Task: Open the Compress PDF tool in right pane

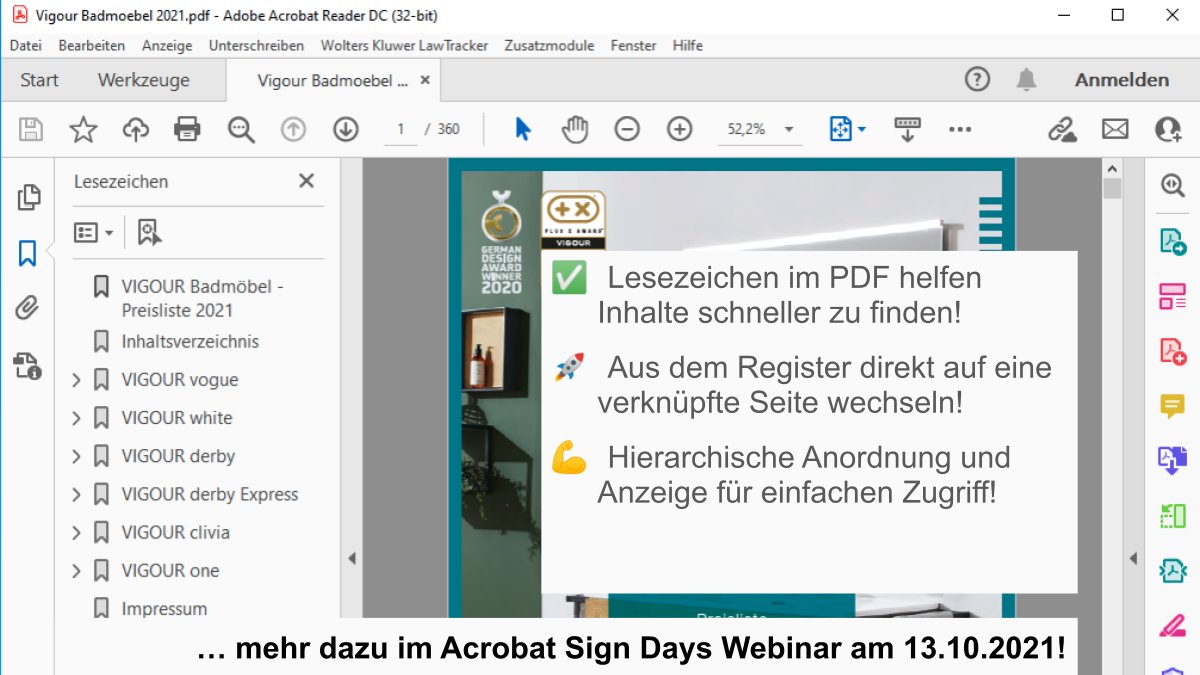Action: tap(1172, 571)
